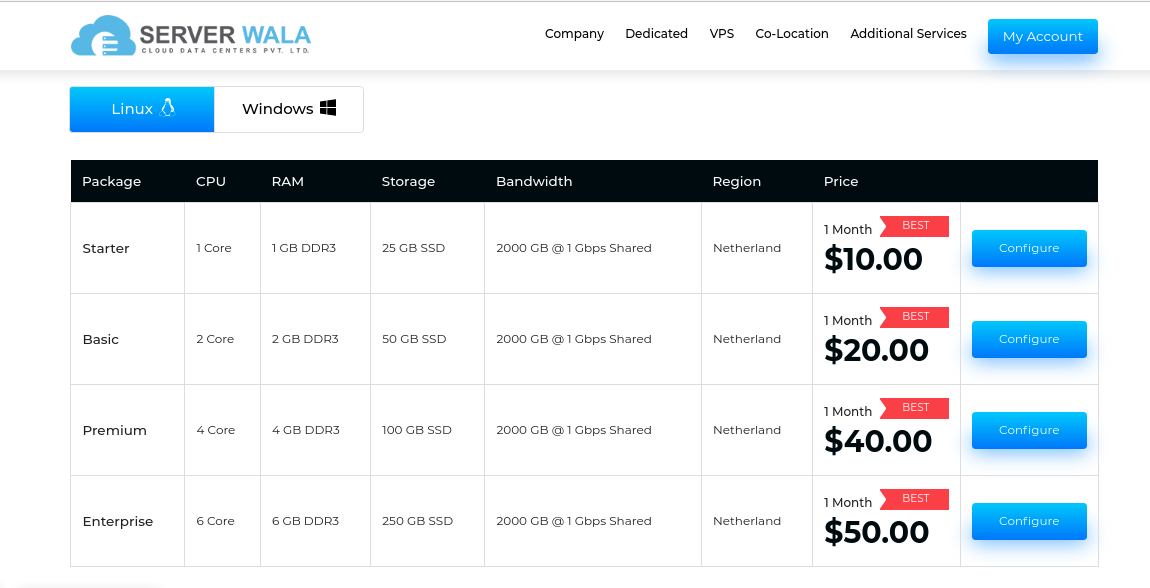Configure the Basic package
The image size is (1150, 588).
tap(1029, 339)
